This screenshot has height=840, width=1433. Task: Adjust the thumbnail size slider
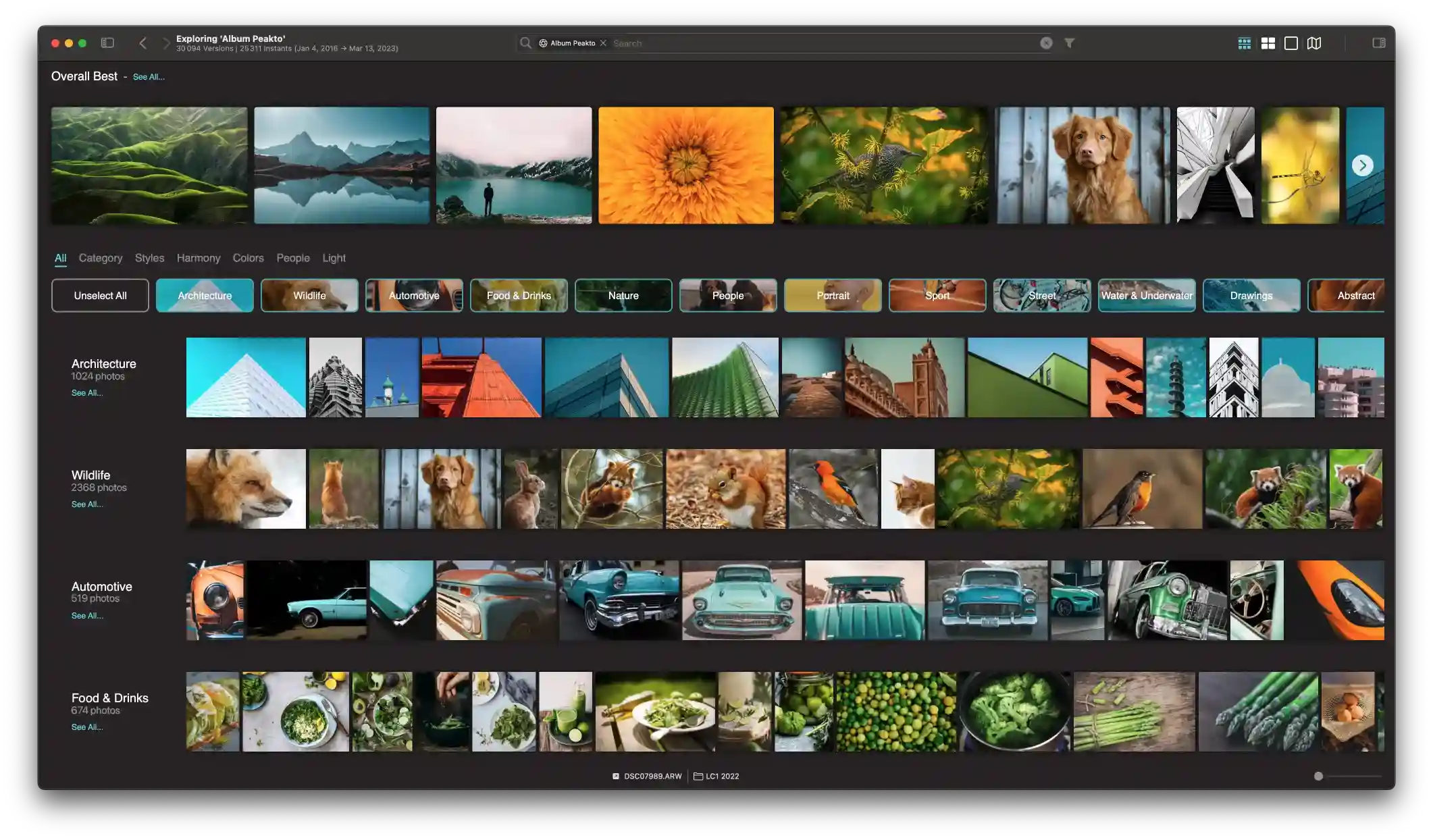[x=1319, y=777]
